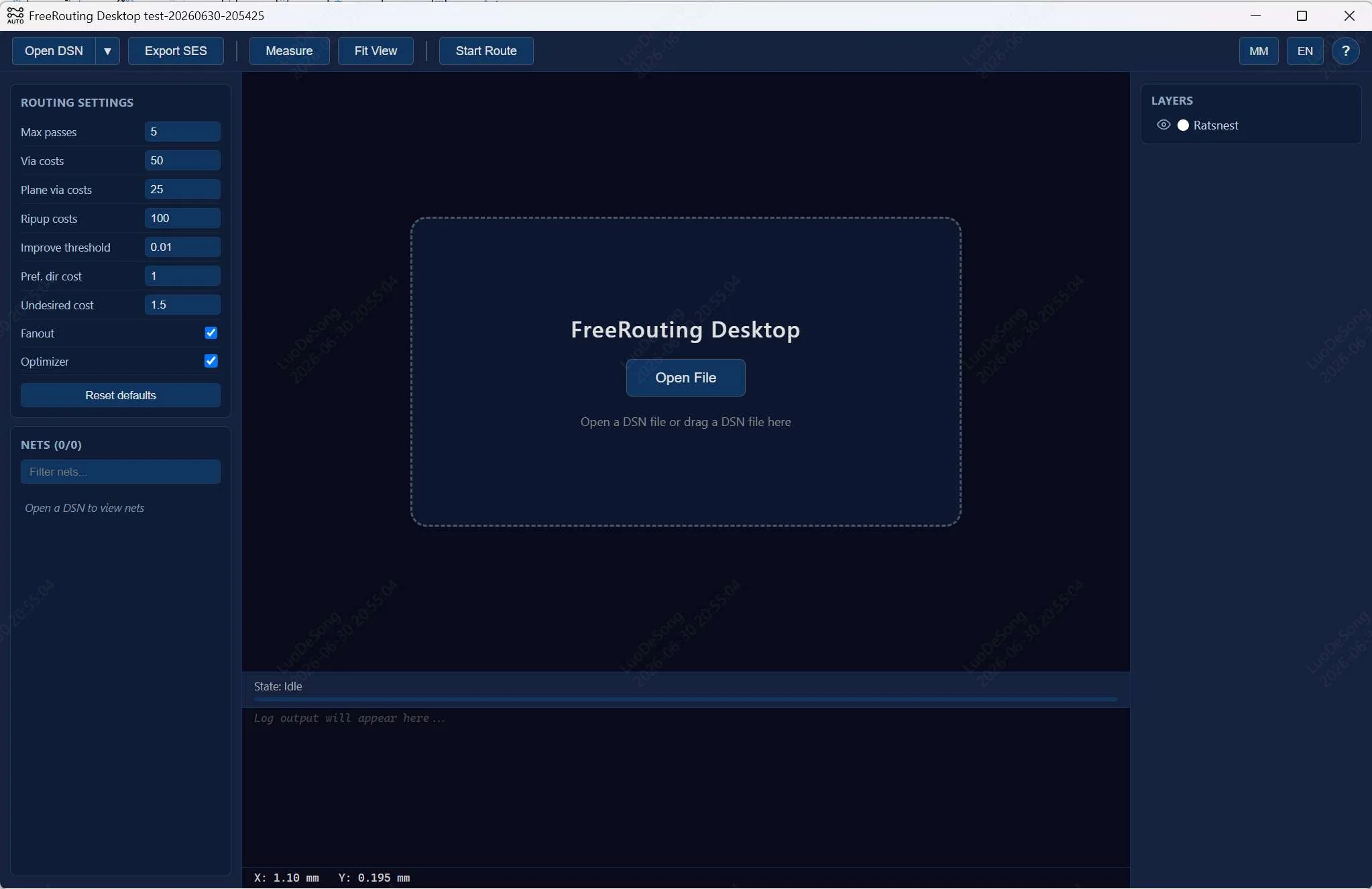Click the FreeRouting app icon in title bar
The width and height of the screenshot is (1372, 889).
[x=15, y=15]
